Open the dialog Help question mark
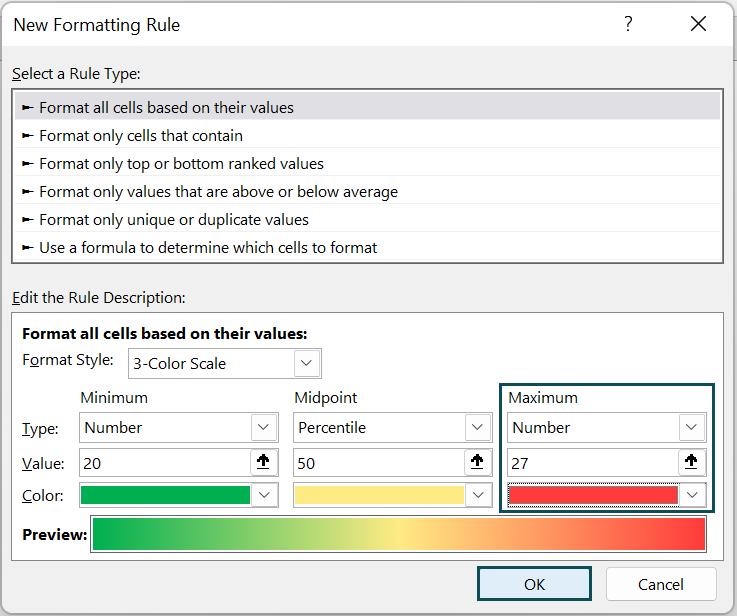Viewport: 737px width, 616px height. pyautogui.click(x=628, y=23)
